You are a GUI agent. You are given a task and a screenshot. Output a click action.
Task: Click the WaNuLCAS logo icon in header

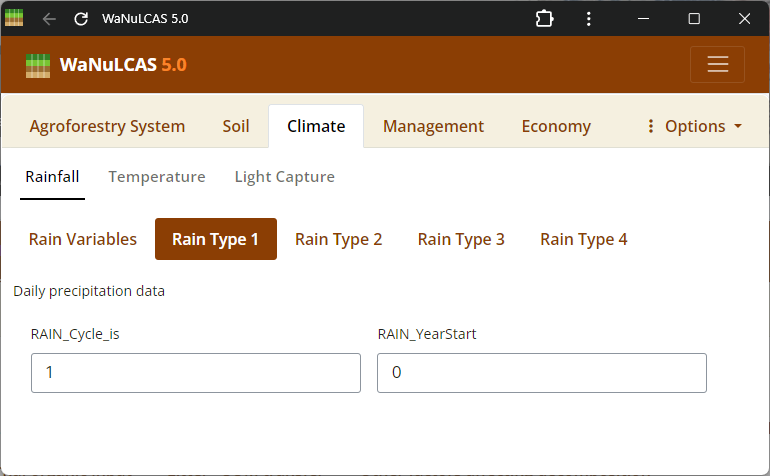pos(38,65)
